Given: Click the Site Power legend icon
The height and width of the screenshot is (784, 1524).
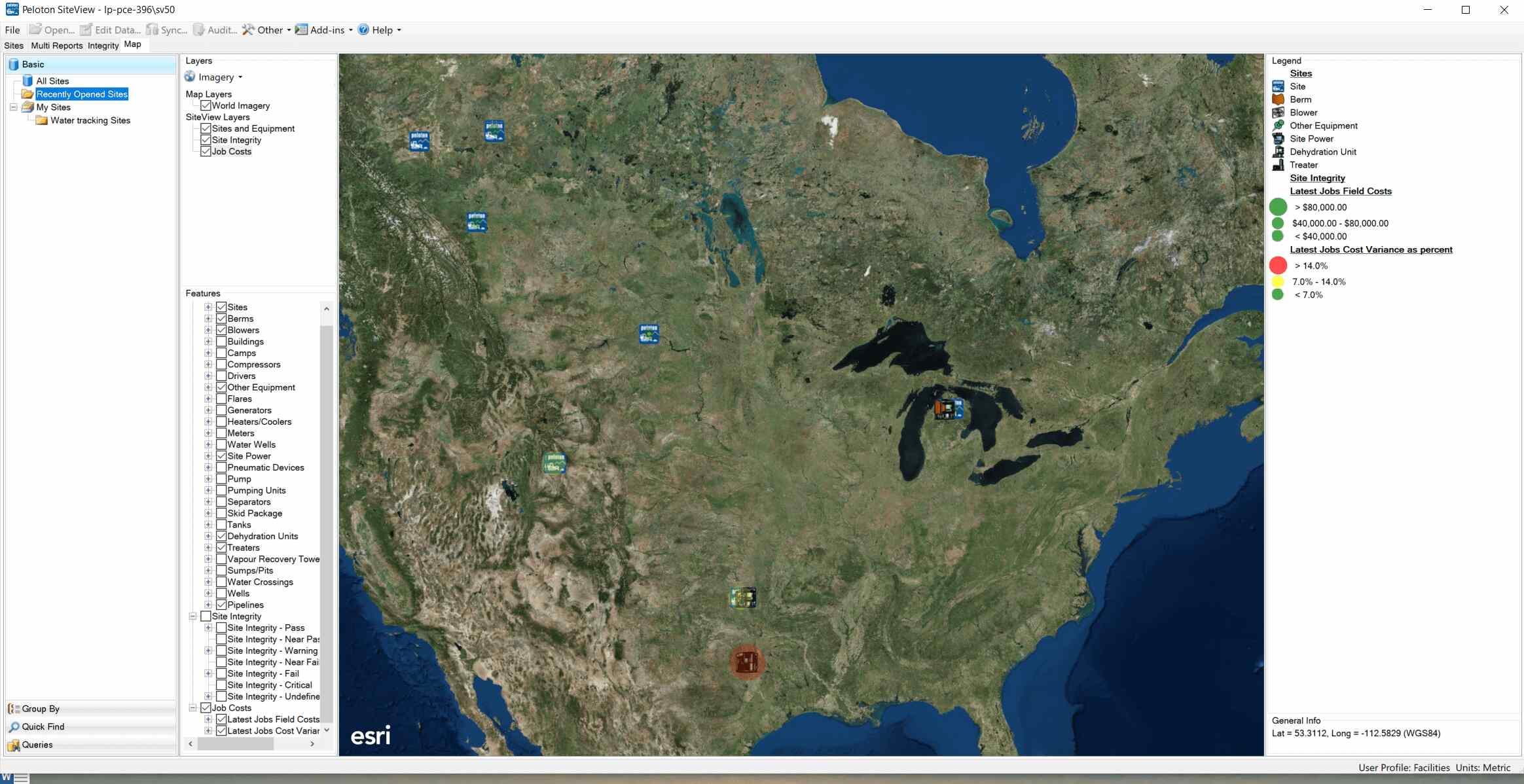Looking at the screenshot, I should 1278,139.
